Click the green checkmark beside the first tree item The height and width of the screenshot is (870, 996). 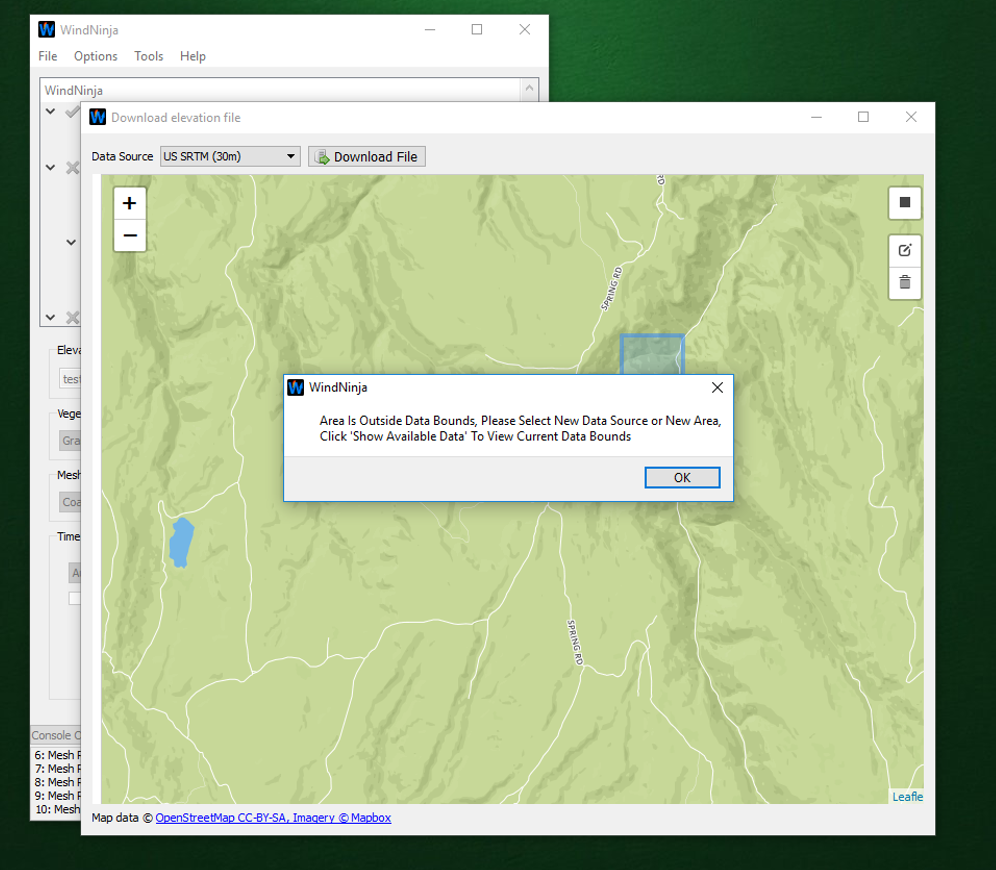coord(71,112)
